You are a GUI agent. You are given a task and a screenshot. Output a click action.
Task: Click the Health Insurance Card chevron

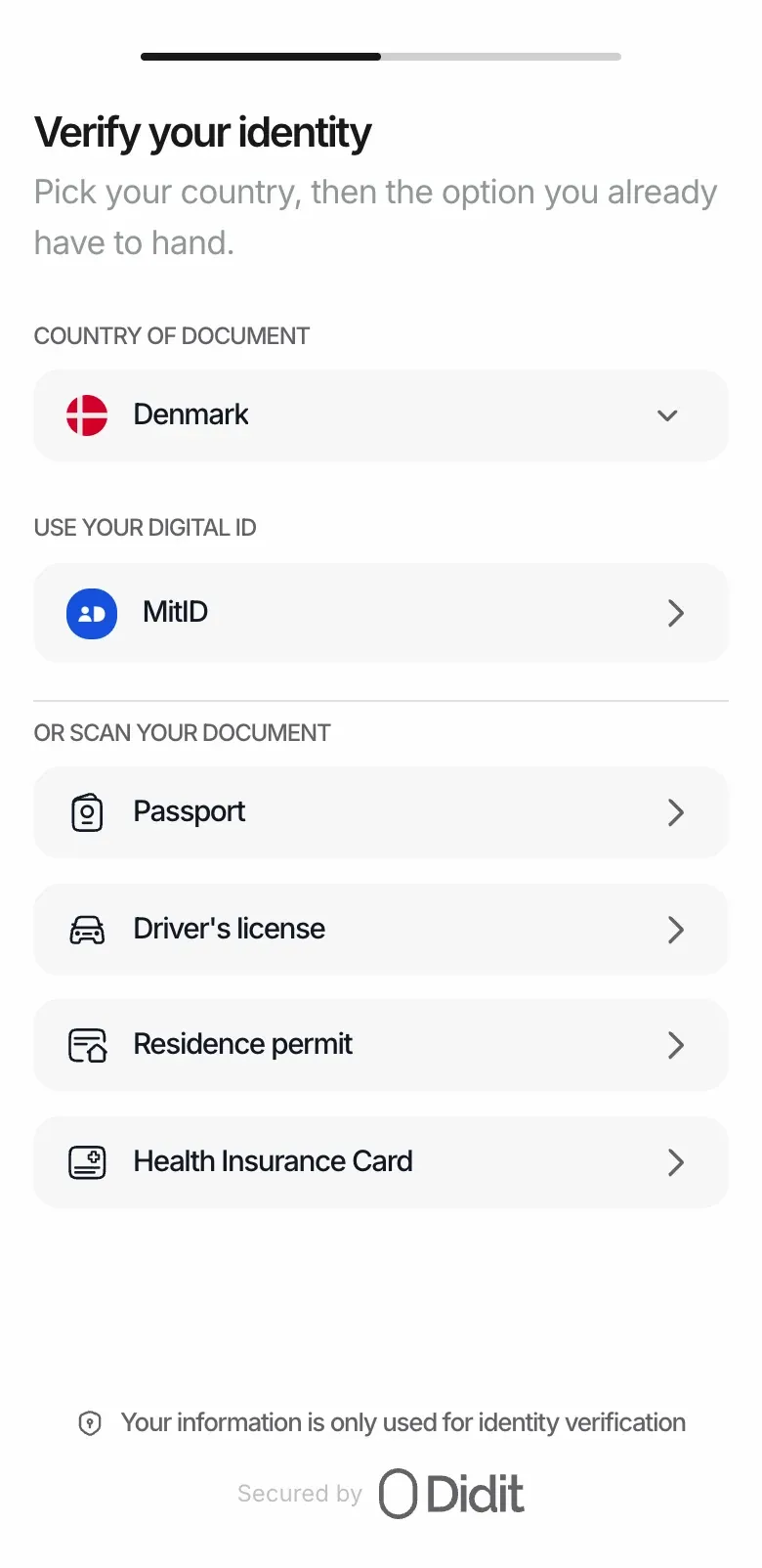675,1162
